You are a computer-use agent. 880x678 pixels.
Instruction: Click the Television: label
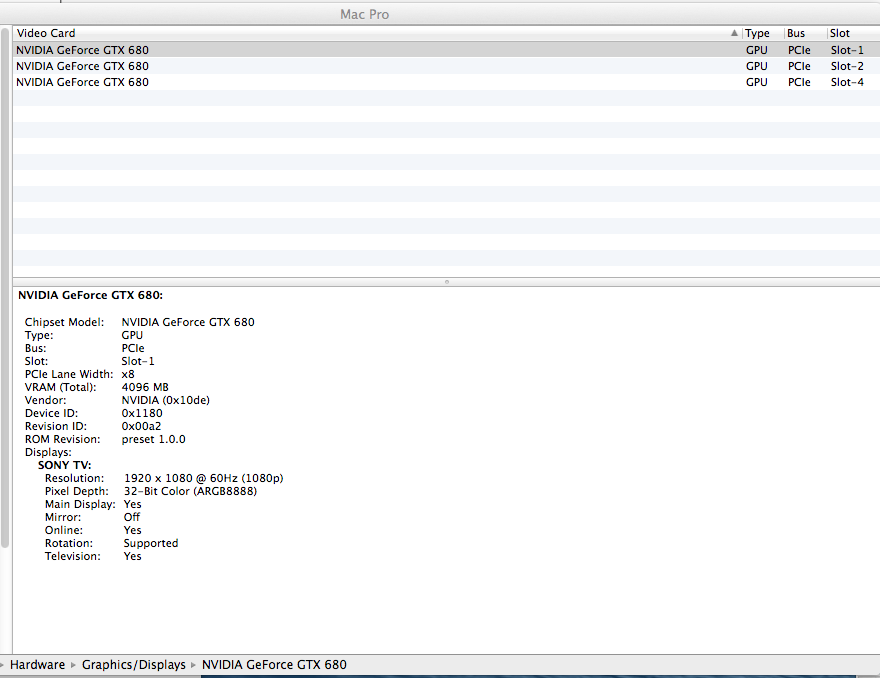pos(73,556)
